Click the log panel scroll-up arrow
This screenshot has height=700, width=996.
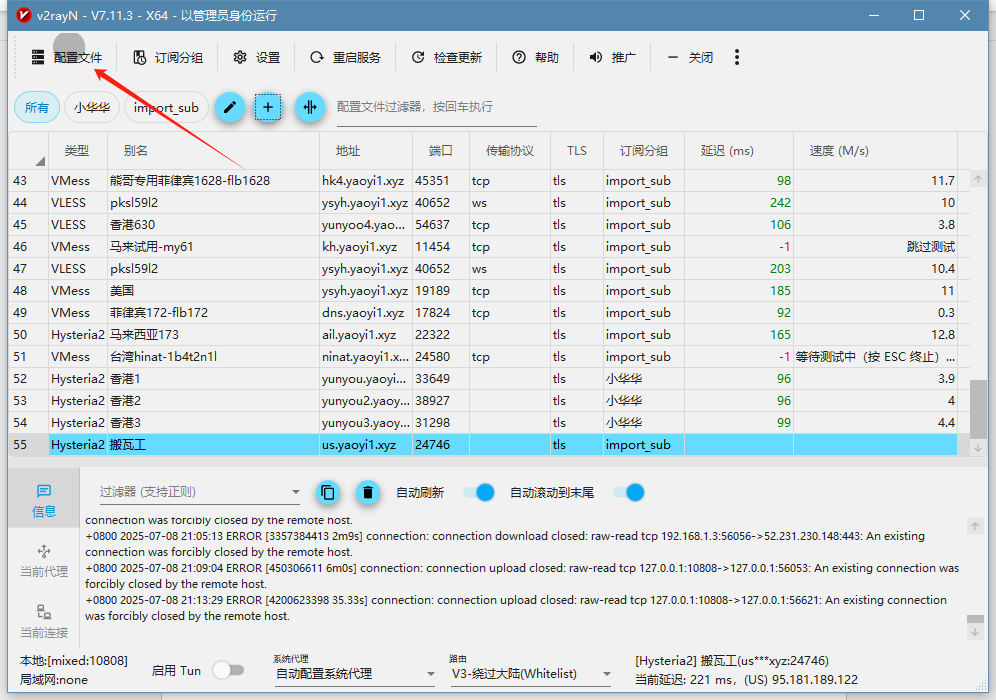pos(975,526)
